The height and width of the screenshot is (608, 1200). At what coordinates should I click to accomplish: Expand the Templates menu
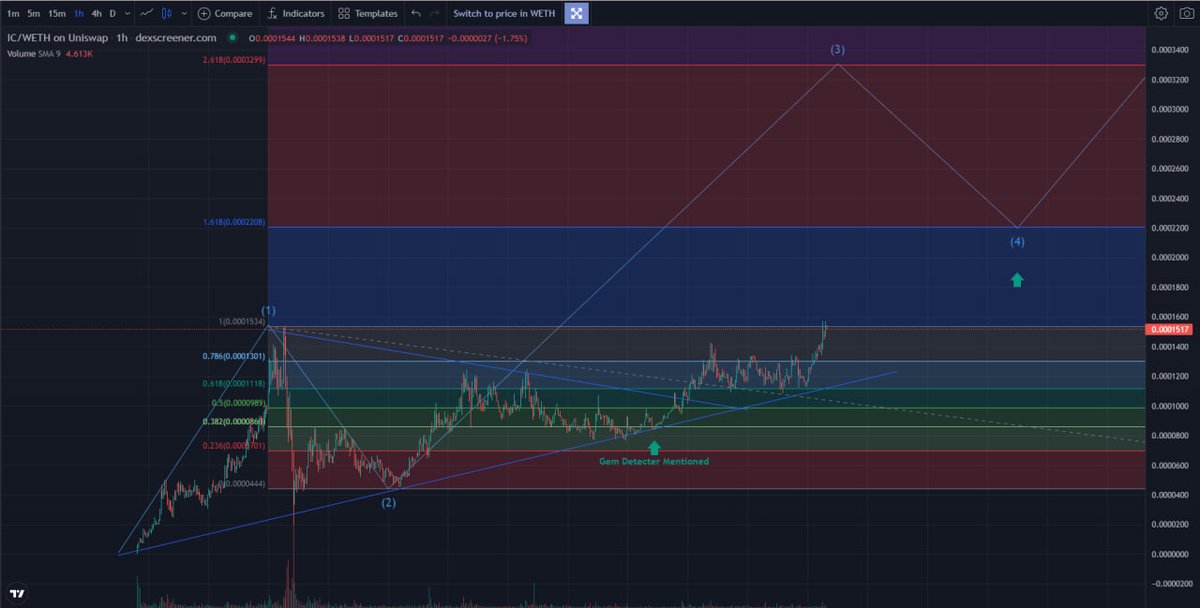click(368, 14)
